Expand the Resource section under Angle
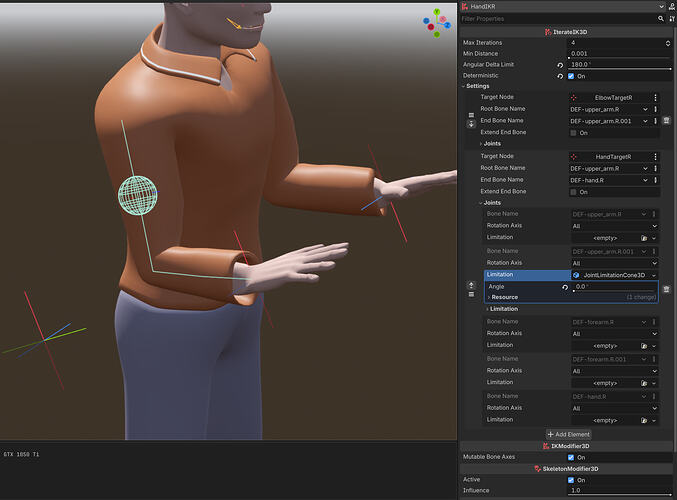Viewport: 677px width, 500px height. coord(504,297)
